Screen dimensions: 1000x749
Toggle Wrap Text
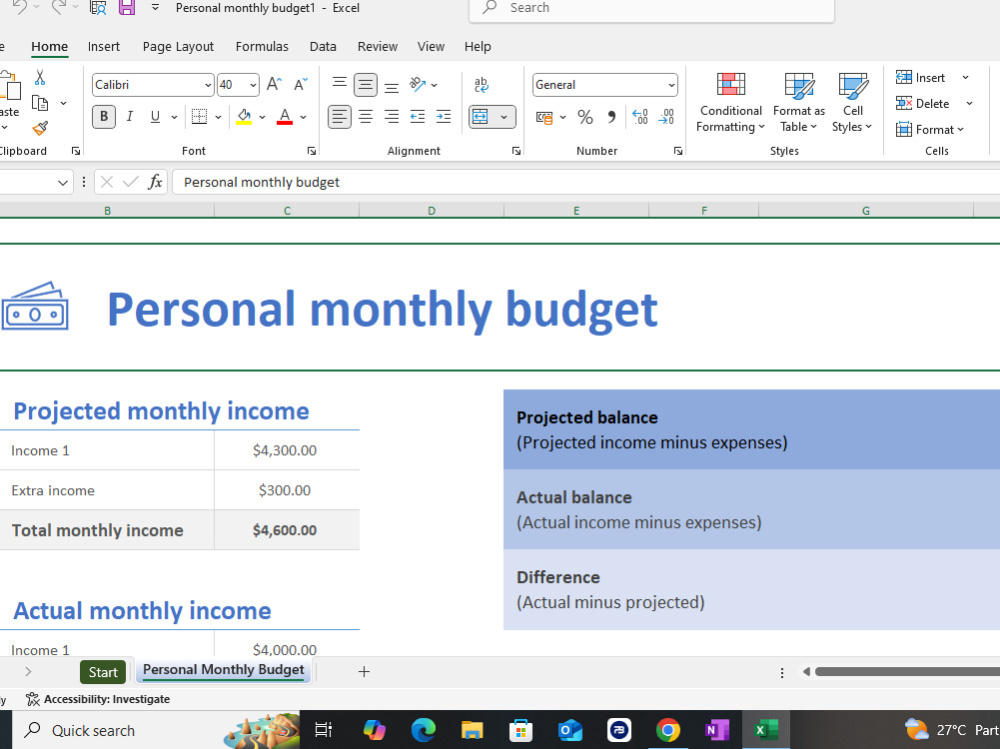pos(482,84)
